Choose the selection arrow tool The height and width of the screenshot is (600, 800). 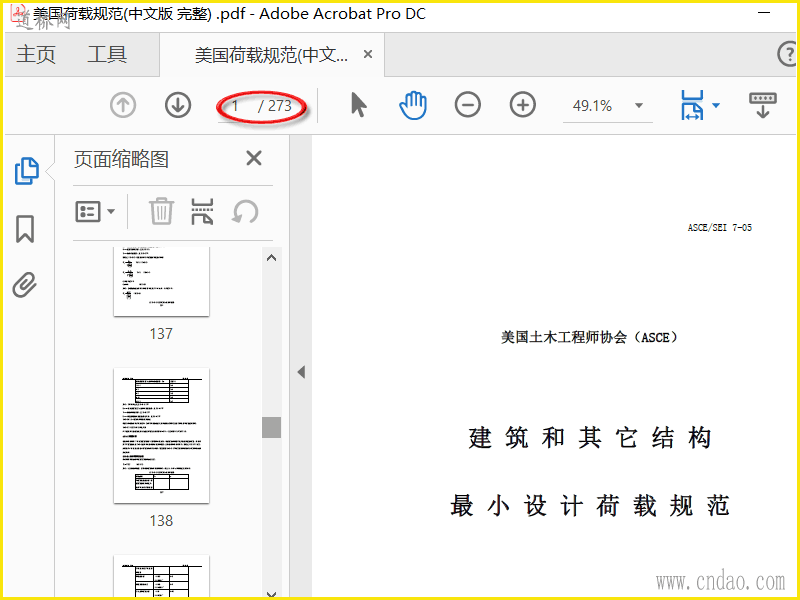pos(359,105)
